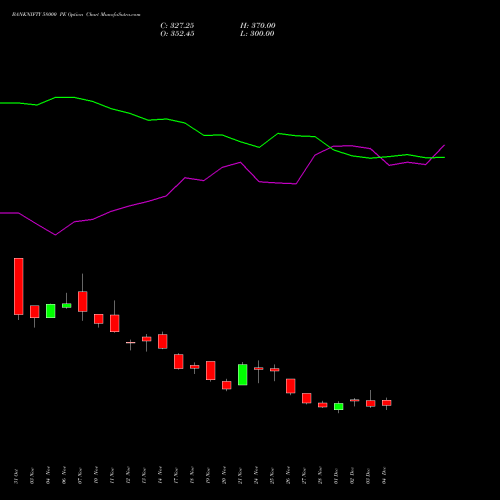Viewport: 500px width, 500px height.
Task: Select the 17 Nov date label
Action: (x=176, y=476)
